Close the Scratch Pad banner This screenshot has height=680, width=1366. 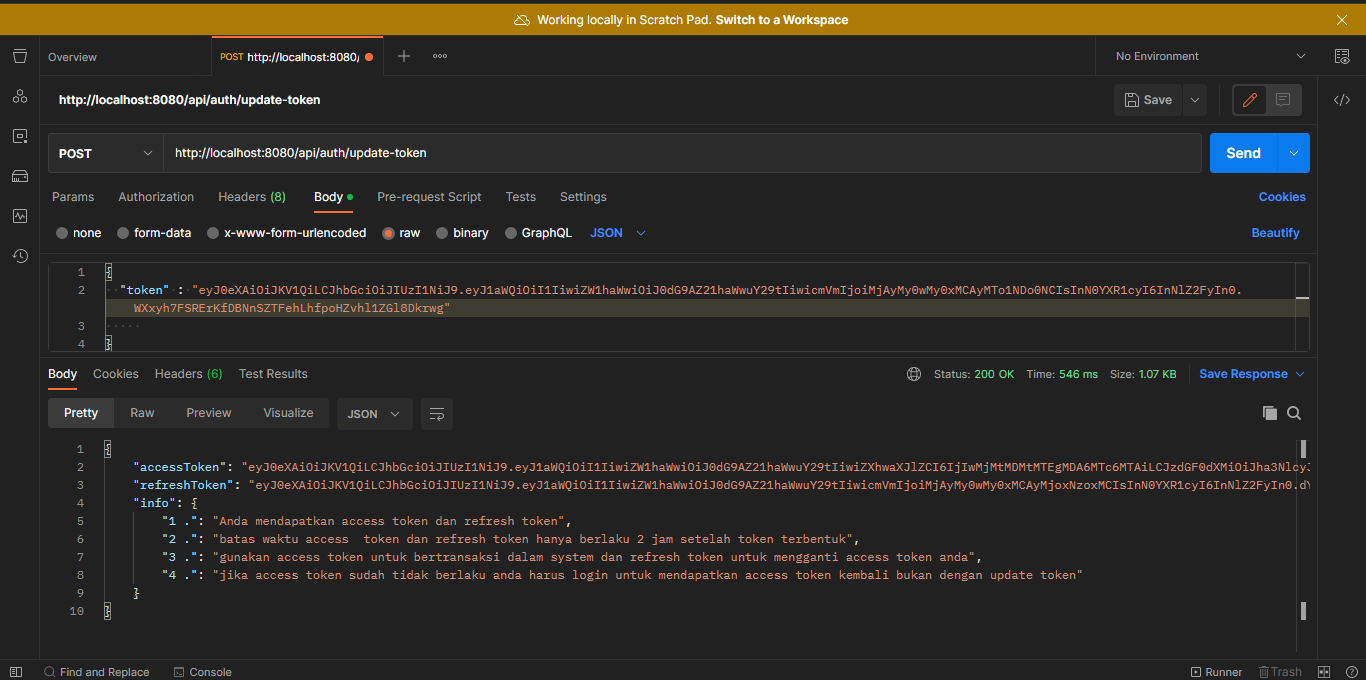tap(1342, 19)
